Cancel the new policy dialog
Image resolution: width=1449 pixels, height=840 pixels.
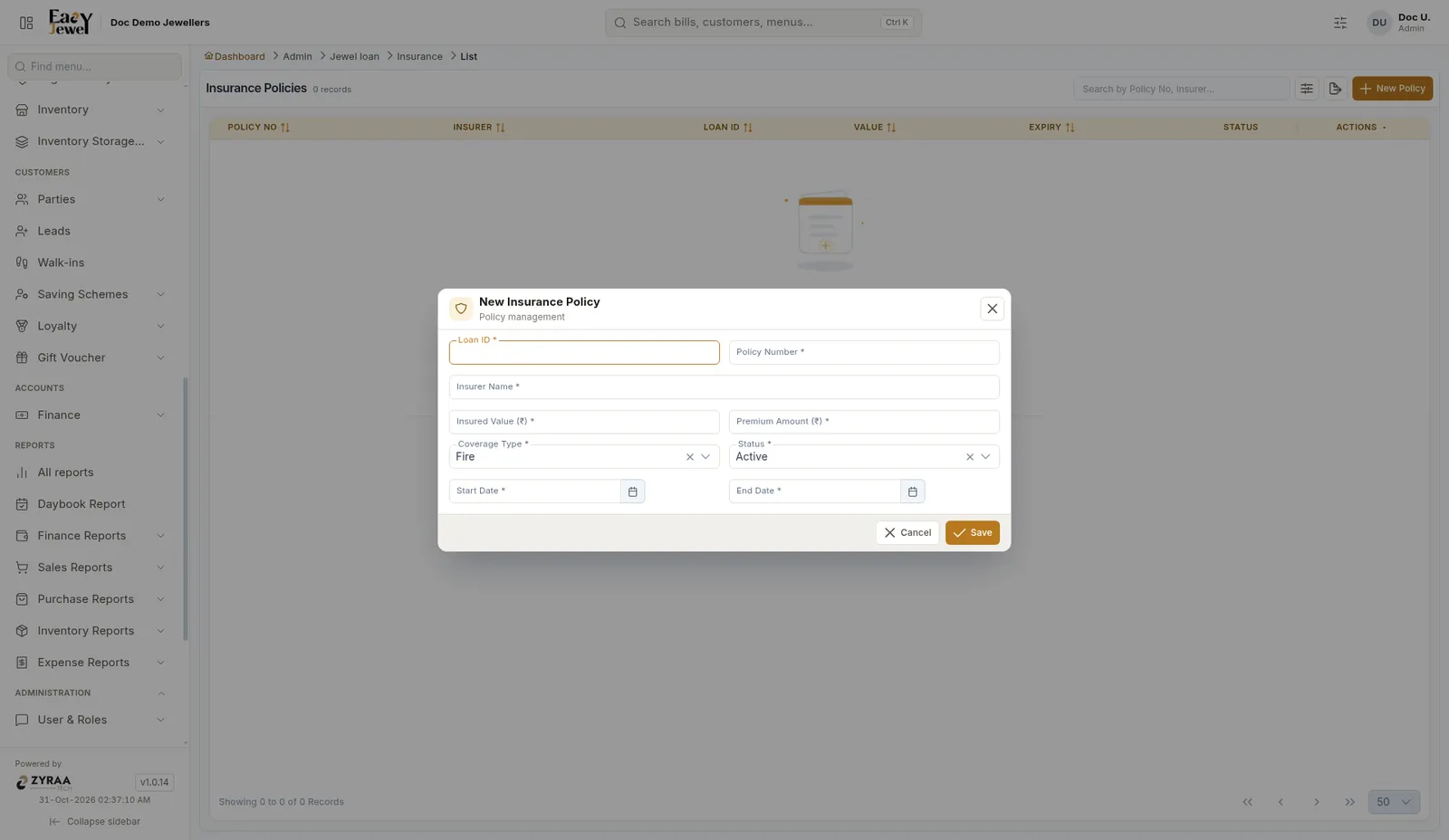(907, 533)
